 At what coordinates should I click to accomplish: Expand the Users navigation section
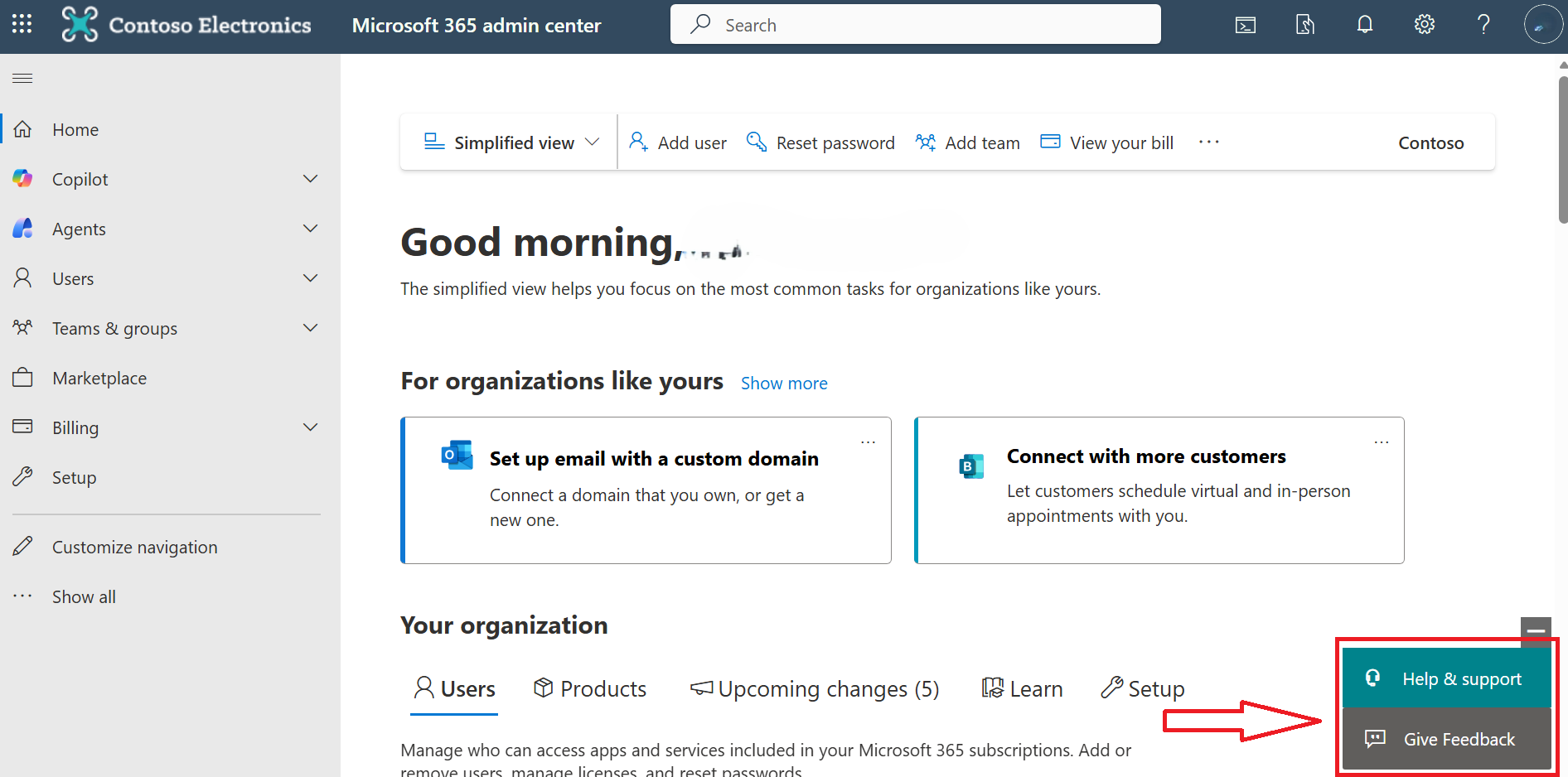[x=311, y=278]
